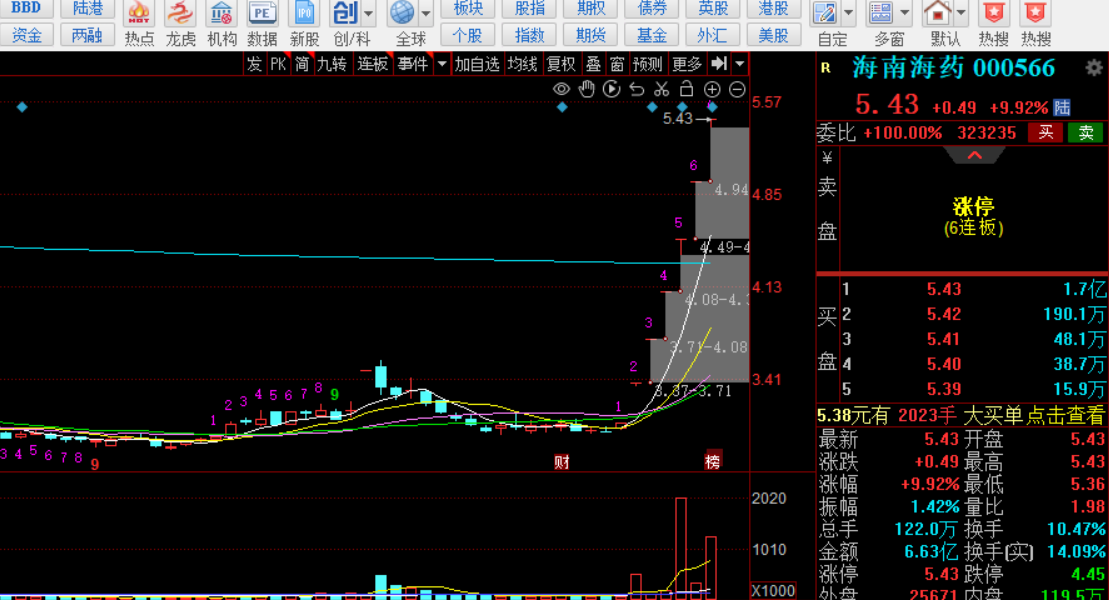Click the red 买 buy button
The width and height of the screenshot is (1109, 600).
coord(1046,132)
